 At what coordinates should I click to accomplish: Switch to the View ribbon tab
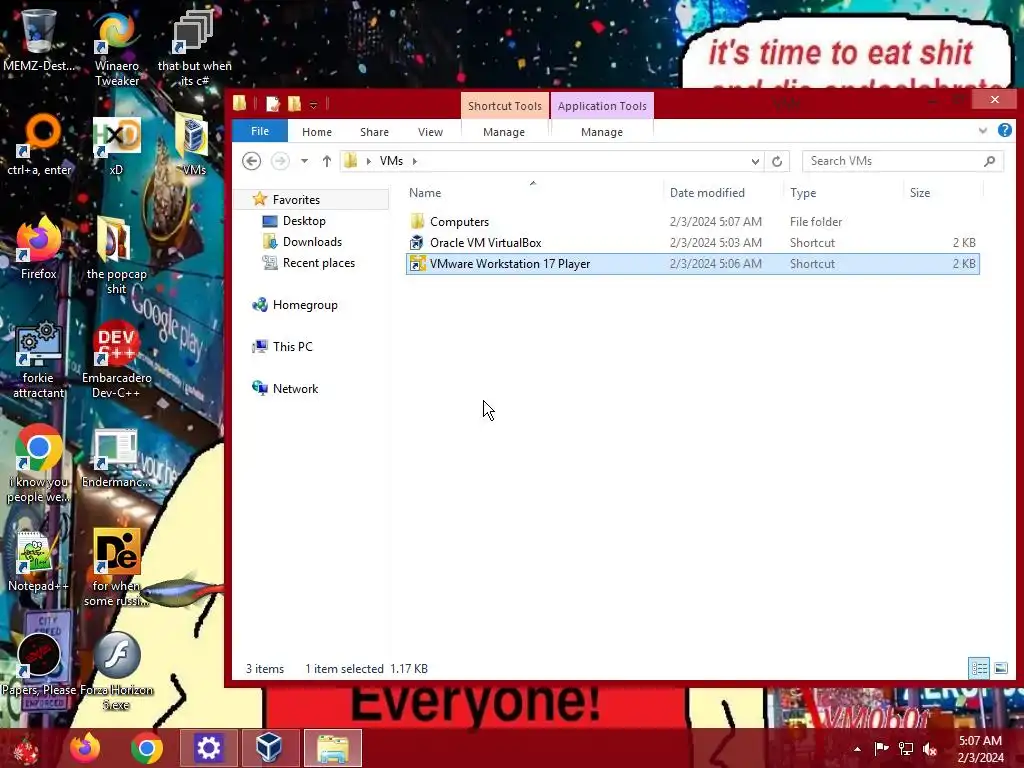coord(430,132)
